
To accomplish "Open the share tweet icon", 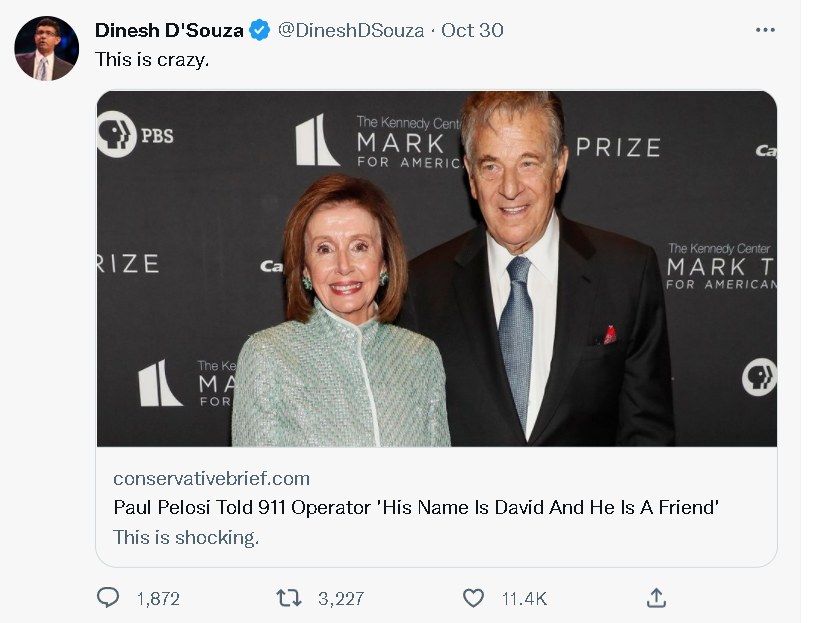I will point(656,598).
